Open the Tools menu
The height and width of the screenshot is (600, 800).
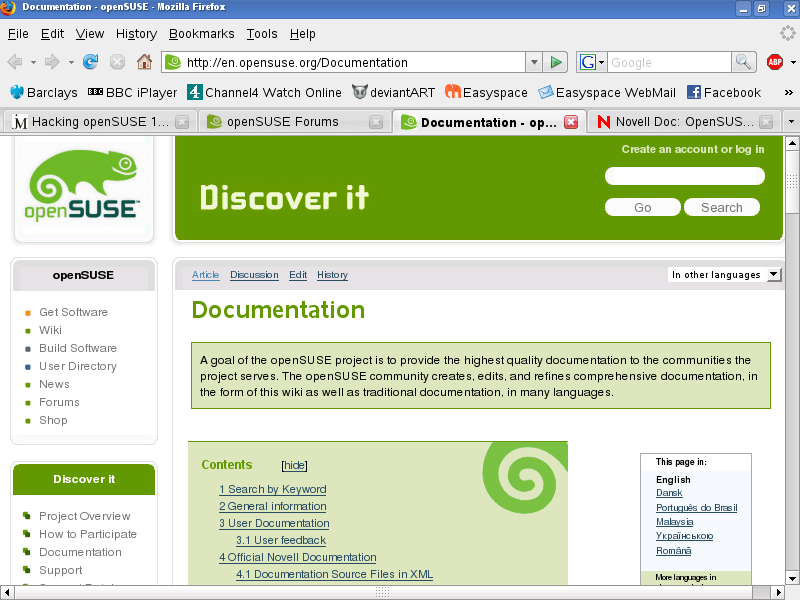[x=262, y=34]
